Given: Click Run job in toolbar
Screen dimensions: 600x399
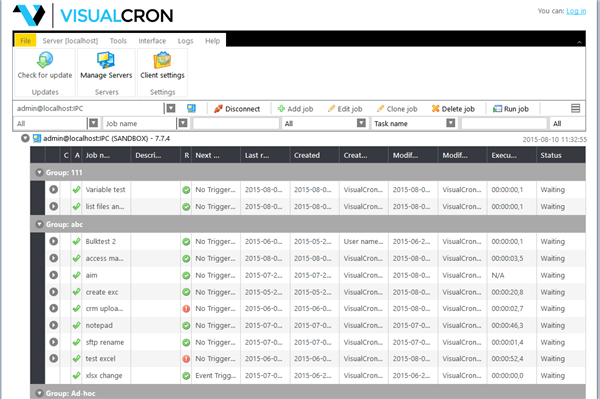Looking at the screenshot, I should tap(511, 109).
